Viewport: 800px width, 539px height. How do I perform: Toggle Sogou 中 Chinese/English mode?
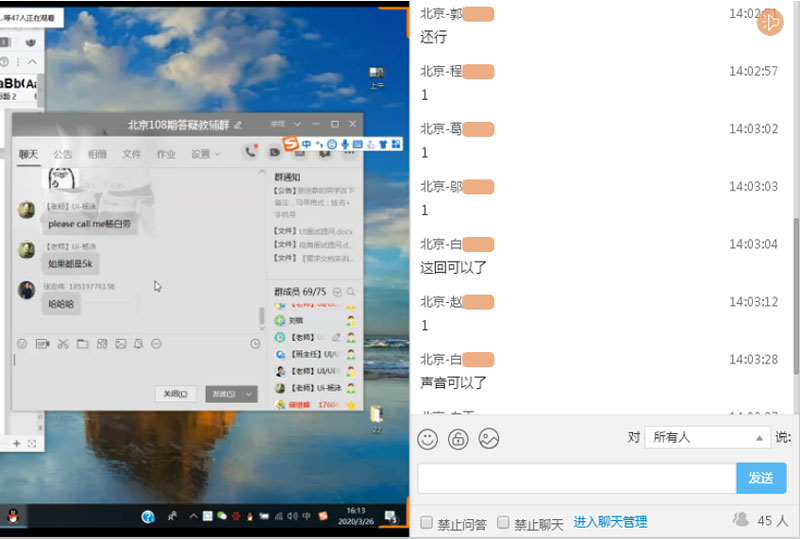[307, 144]
